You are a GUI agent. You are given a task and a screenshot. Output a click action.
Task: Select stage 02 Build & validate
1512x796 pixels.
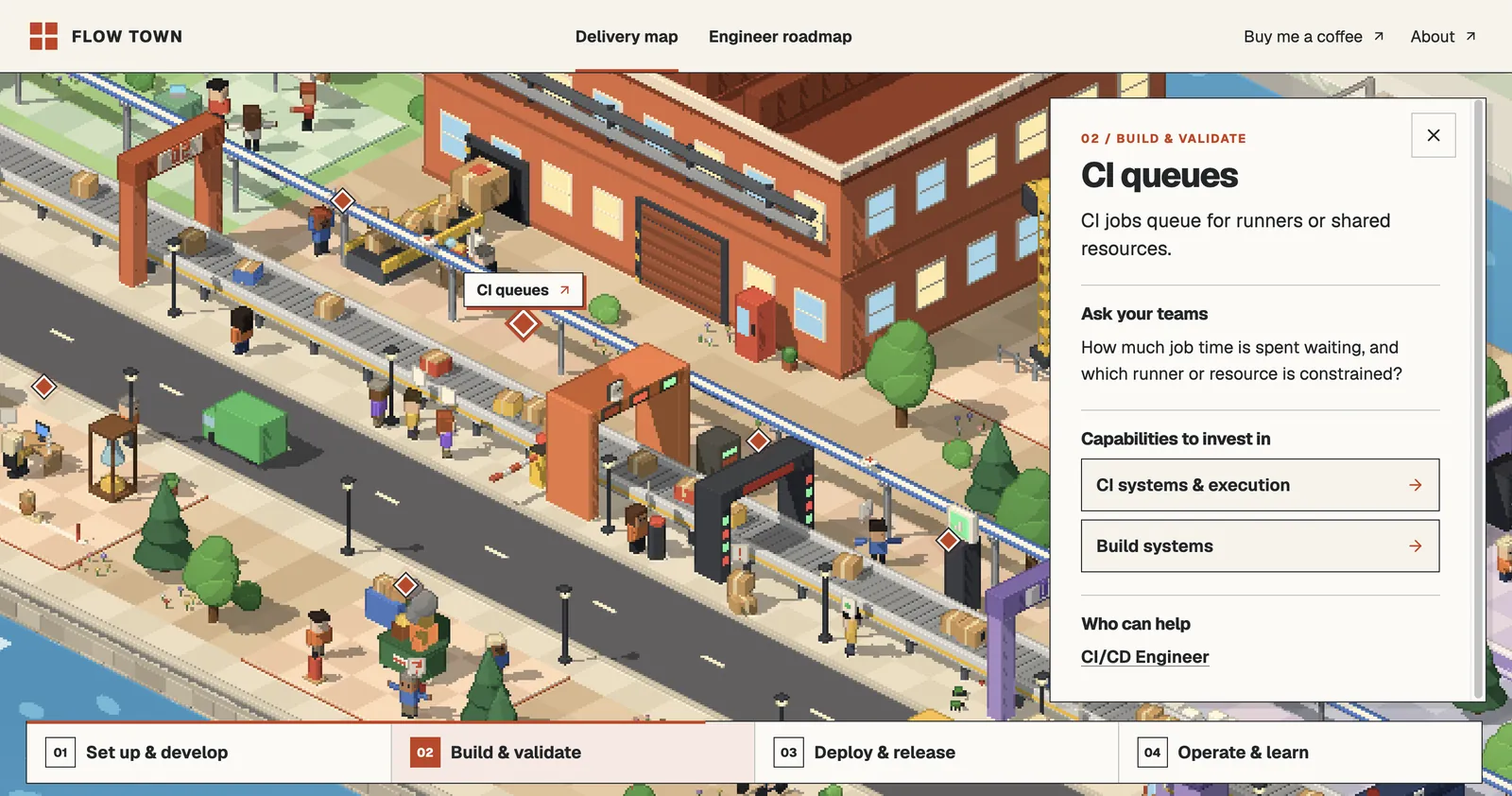click(x=573, y=753)
